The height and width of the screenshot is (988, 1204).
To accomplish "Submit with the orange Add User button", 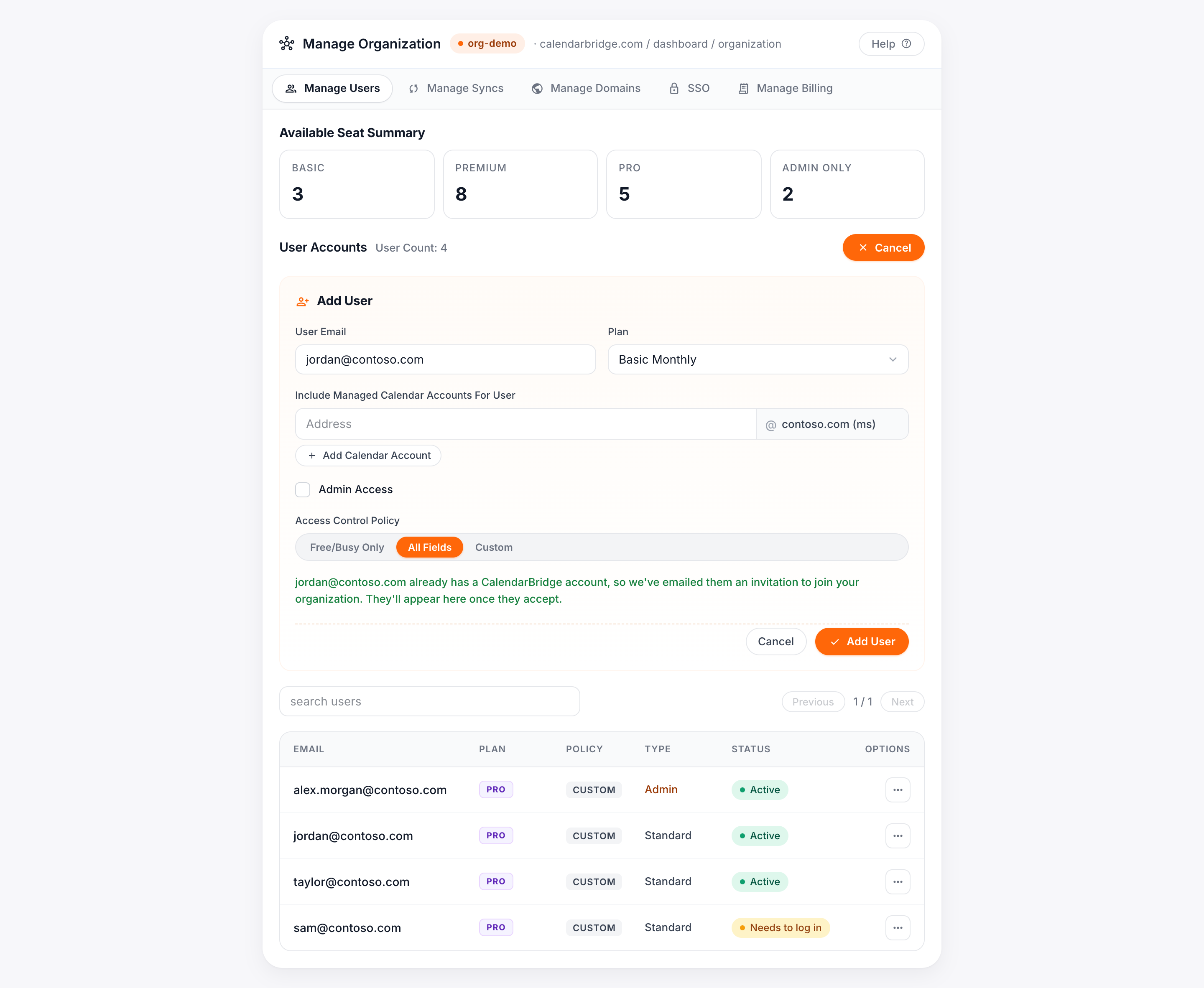I will coord(862,642).
